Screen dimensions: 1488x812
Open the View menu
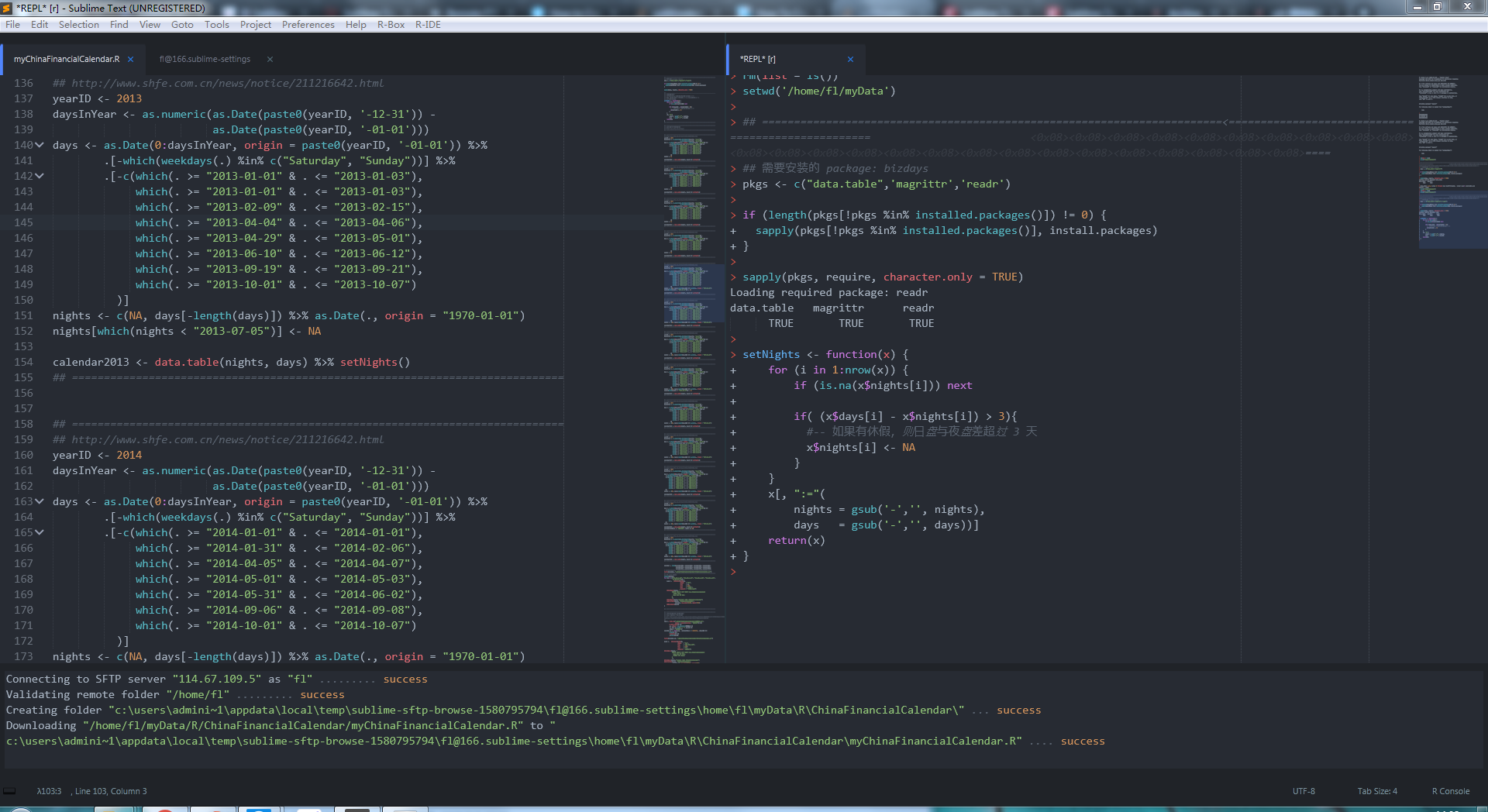tap(150, 25)
